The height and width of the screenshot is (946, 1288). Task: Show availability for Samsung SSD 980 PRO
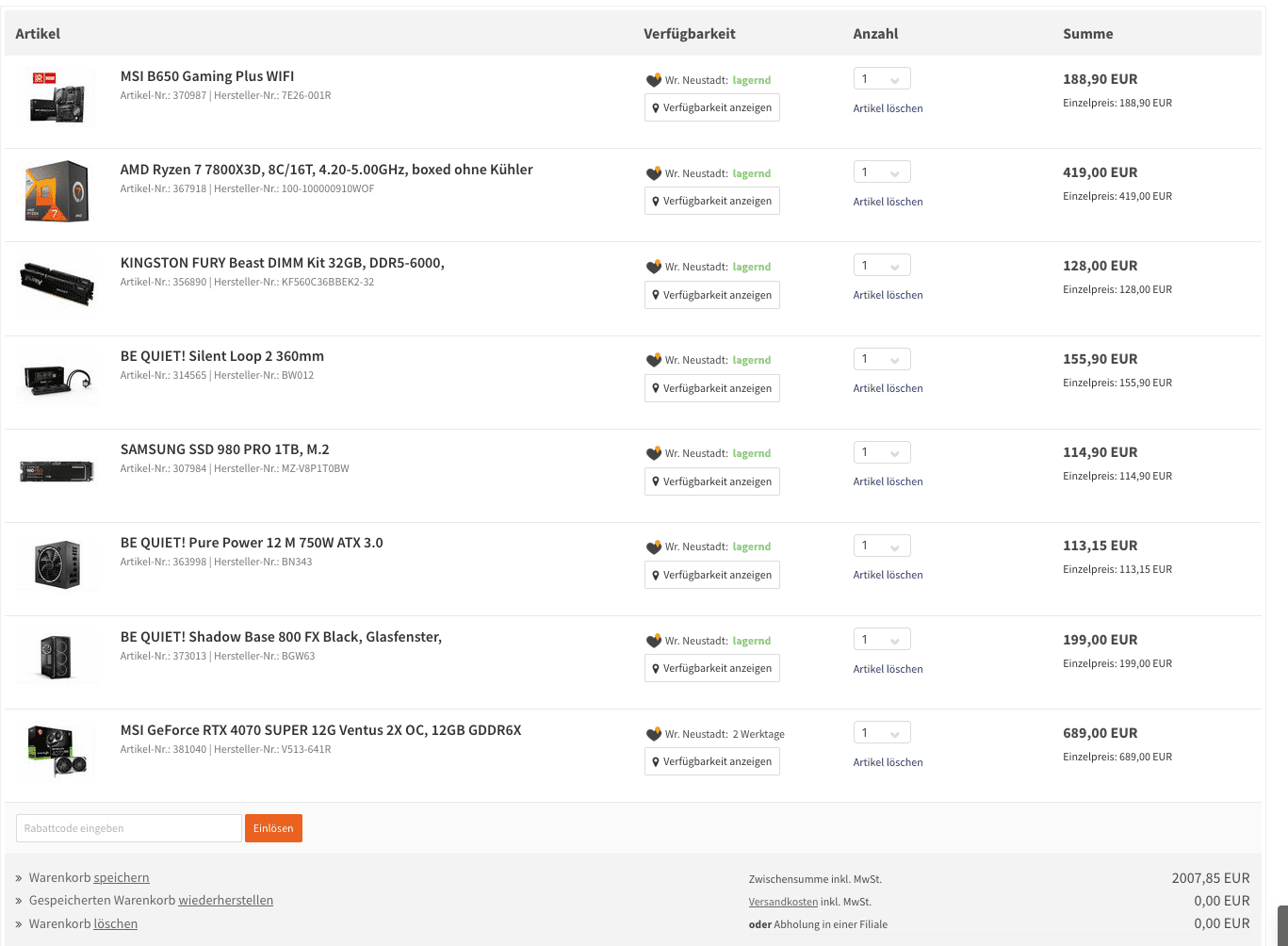[x=712, y=481]
